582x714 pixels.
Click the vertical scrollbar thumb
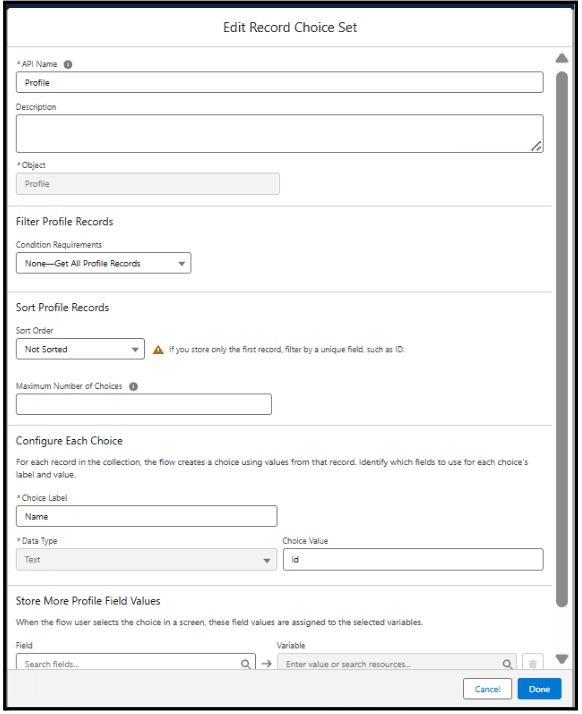(562, 339)
